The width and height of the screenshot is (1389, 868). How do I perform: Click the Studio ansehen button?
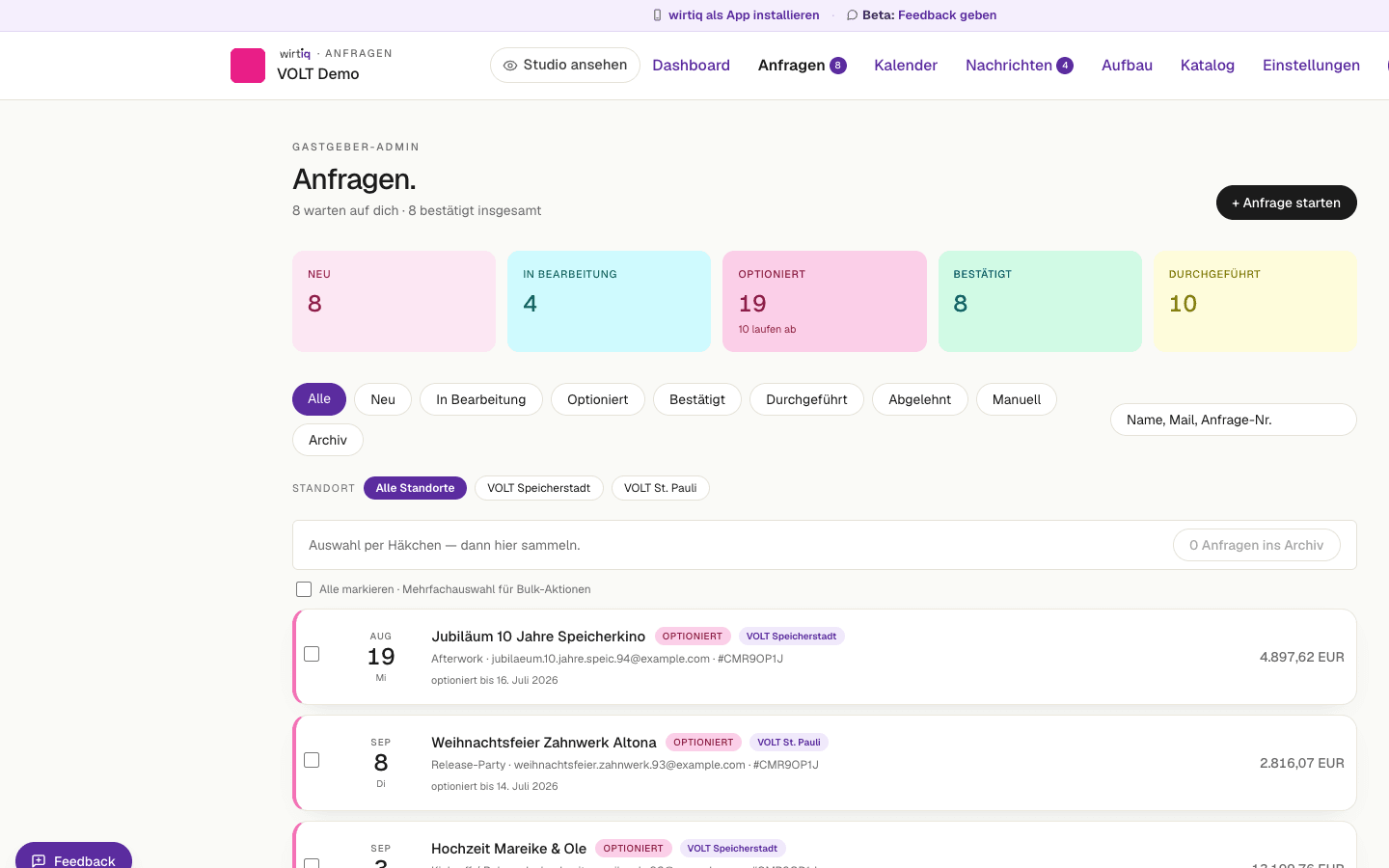[565, 66]
